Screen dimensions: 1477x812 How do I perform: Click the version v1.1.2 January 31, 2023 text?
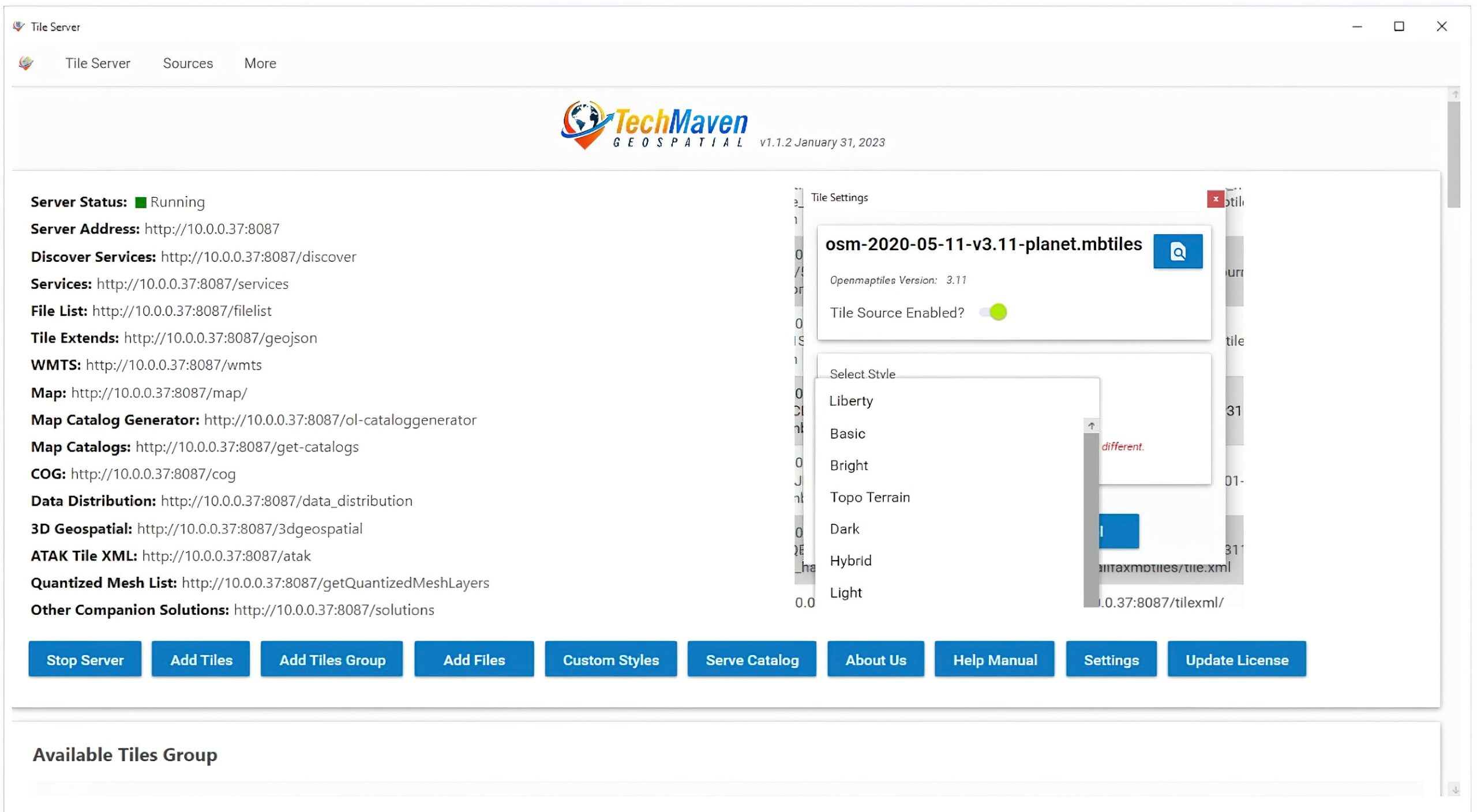822,142
